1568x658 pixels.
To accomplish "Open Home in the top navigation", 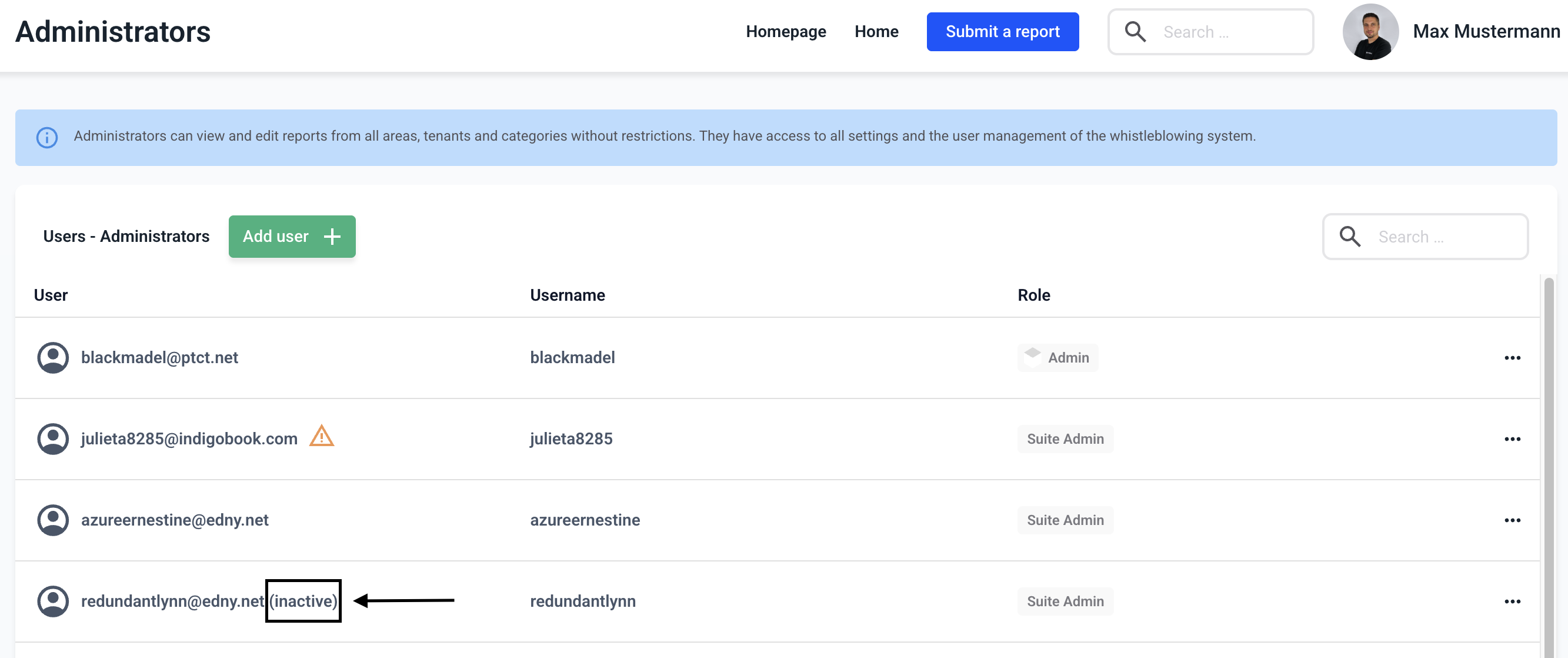I will click(876, 32).
